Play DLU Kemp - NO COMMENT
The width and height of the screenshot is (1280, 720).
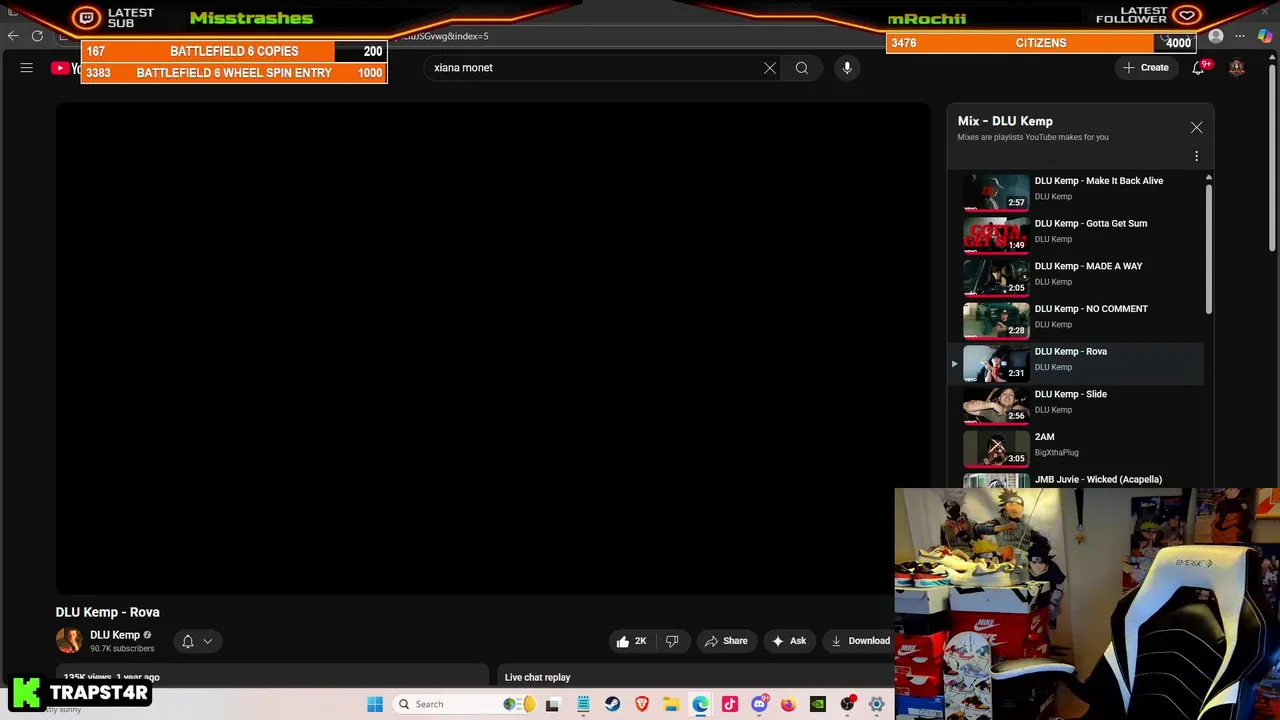(x=1091, y=309)
